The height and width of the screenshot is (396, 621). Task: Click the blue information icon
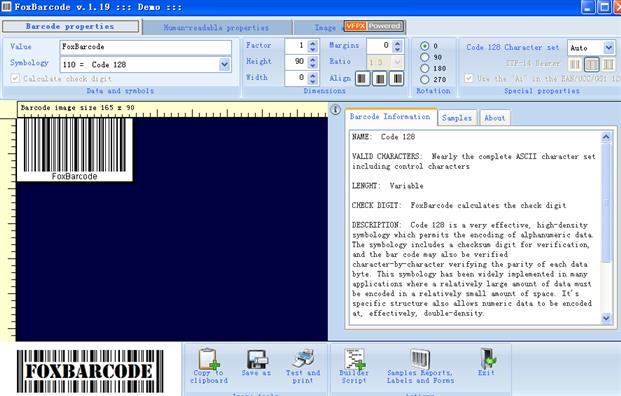click(x=335, y=109)
